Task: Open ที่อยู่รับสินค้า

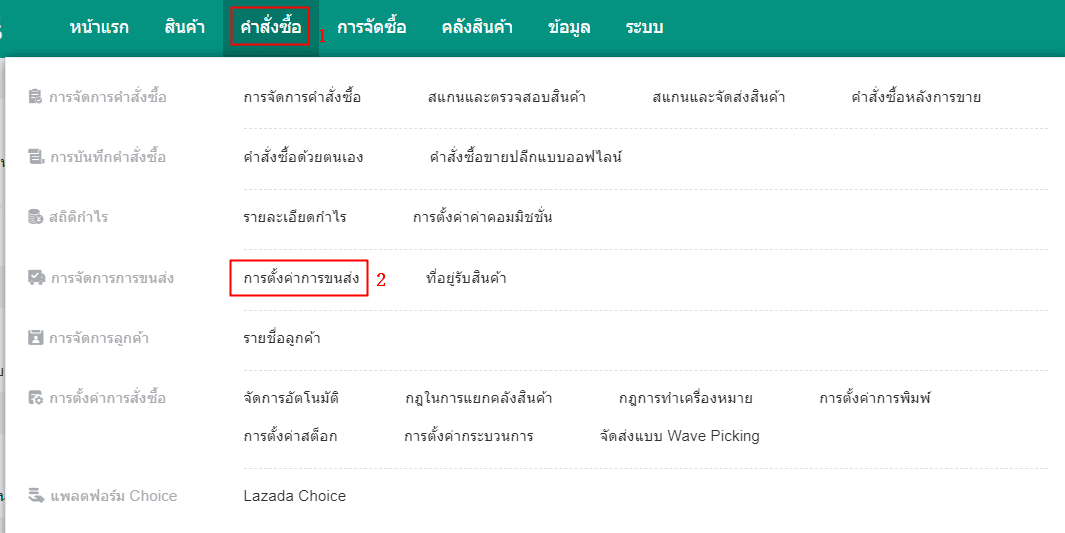Action: (466, 278)
